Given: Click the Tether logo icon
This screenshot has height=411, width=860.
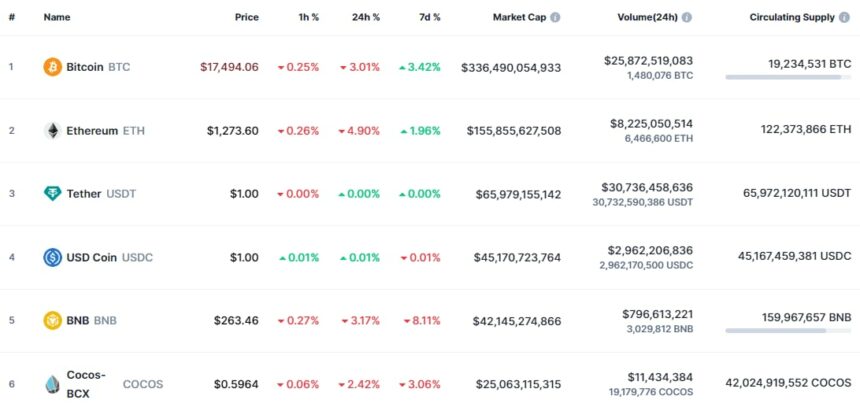Looking at the screenshot, I should click(x=52, y=194).
